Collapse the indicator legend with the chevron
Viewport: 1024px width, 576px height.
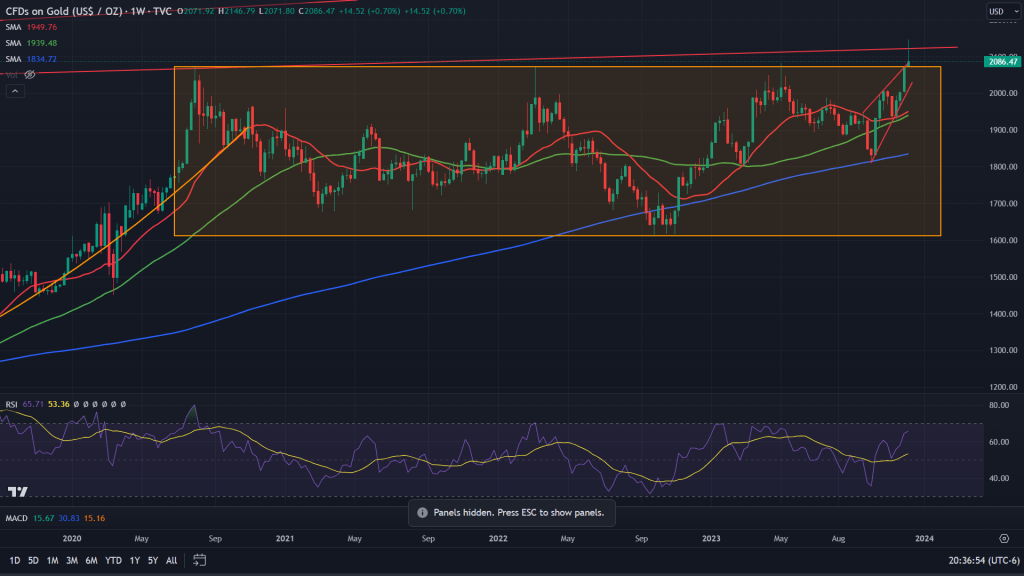coord(15,92)
